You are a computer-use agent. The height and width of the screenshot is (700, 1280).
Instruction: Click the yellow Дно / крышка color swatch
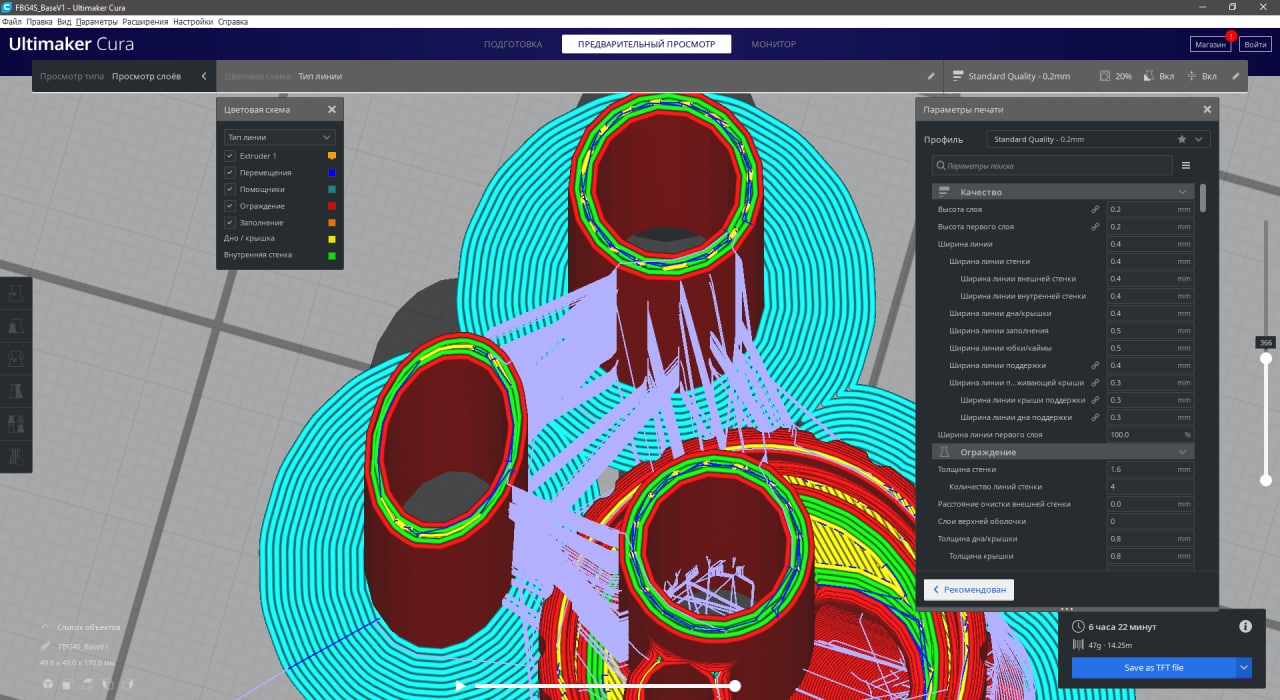point(332,239)
